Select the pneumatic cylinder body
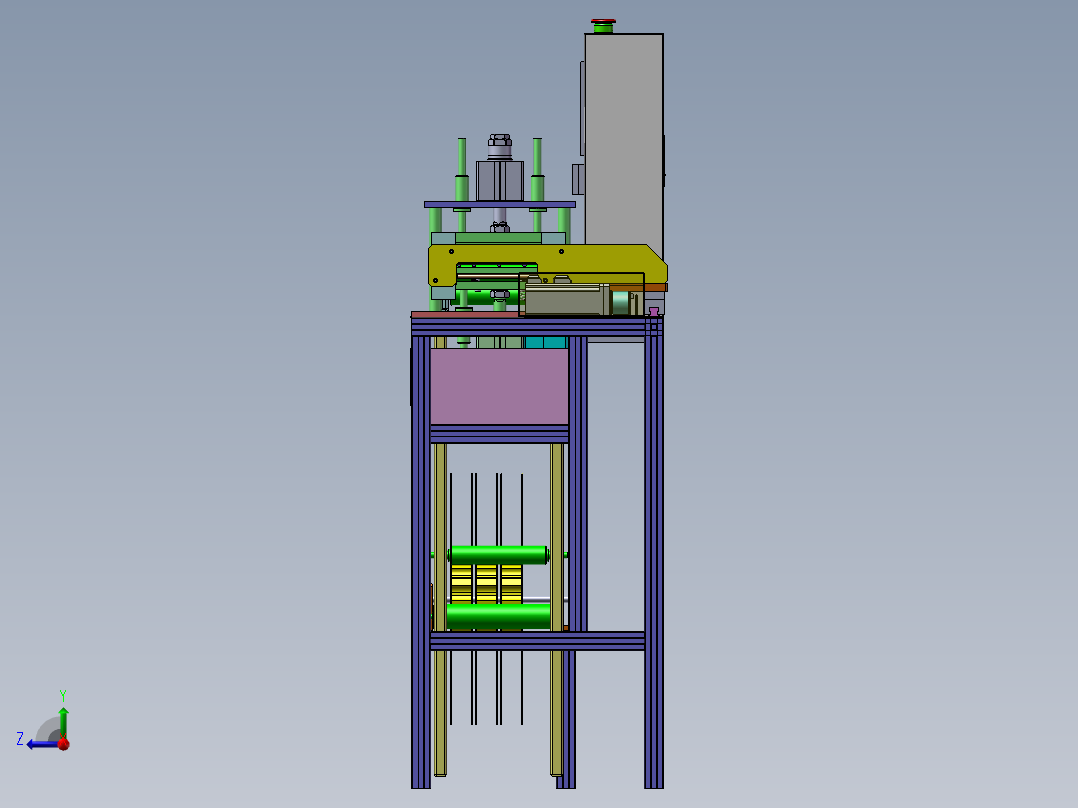The width and height of the screenshot is (1078, 808). (x=498, y=180)
